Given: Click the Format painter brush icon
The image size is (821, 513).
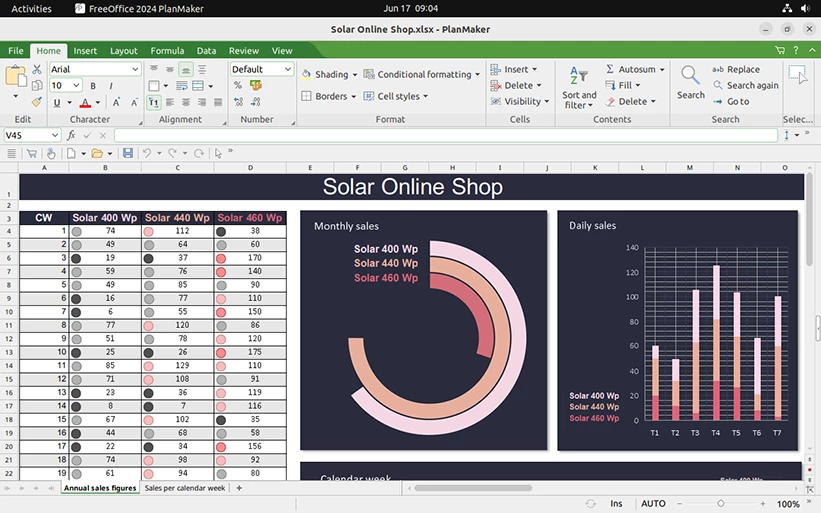Looking at the screenshot, I should (37, 102).
